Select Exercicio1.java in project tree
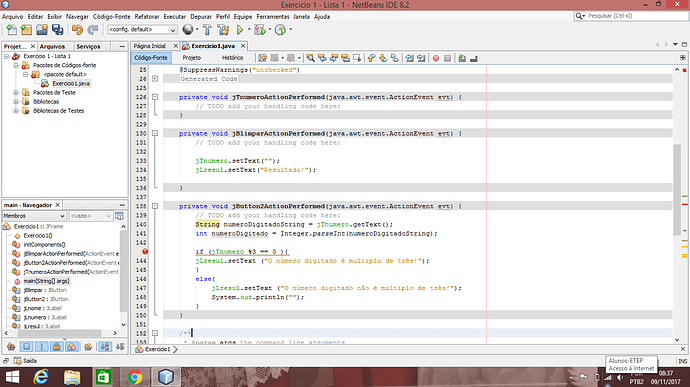The height and width of the screenshot is (387, 690). click(x=70, y=83)
